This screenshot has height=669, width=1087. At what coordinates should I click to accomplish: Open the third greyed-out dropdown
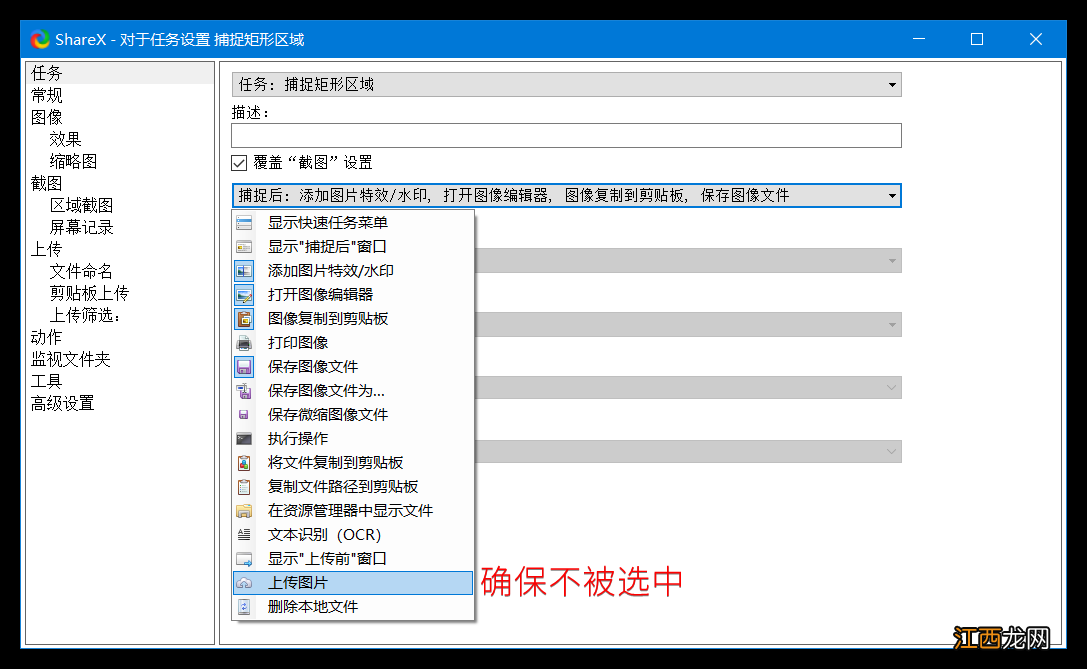688,388
